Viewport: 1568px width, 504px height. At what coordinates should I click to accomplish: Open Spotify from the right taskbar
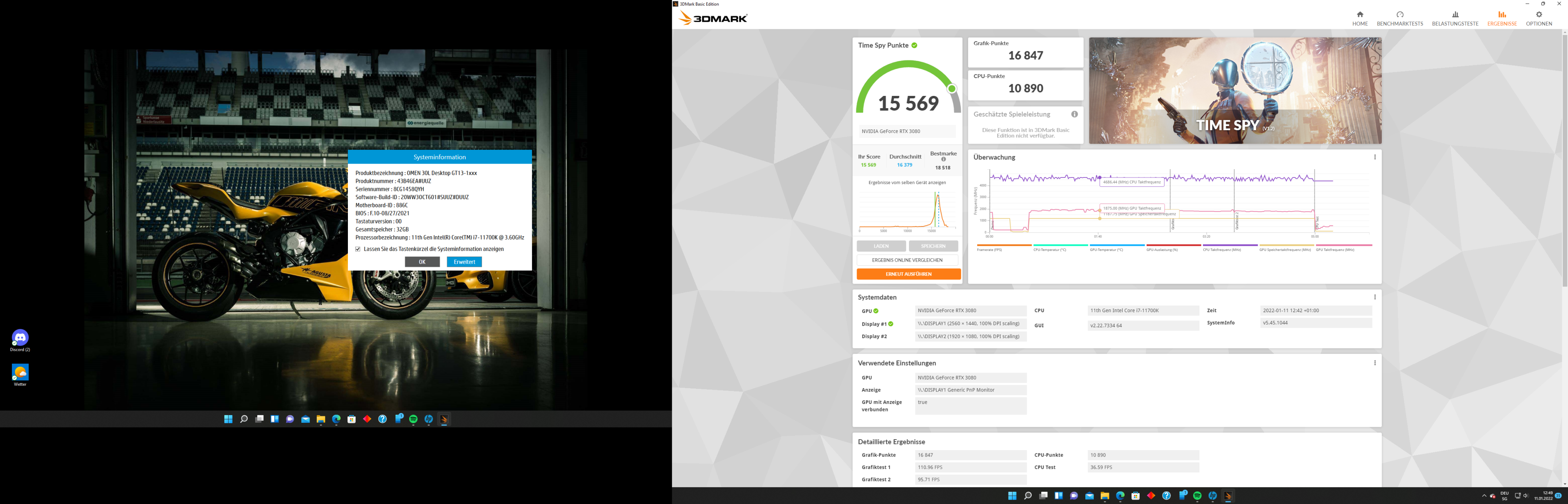(x=1197, y=496)
